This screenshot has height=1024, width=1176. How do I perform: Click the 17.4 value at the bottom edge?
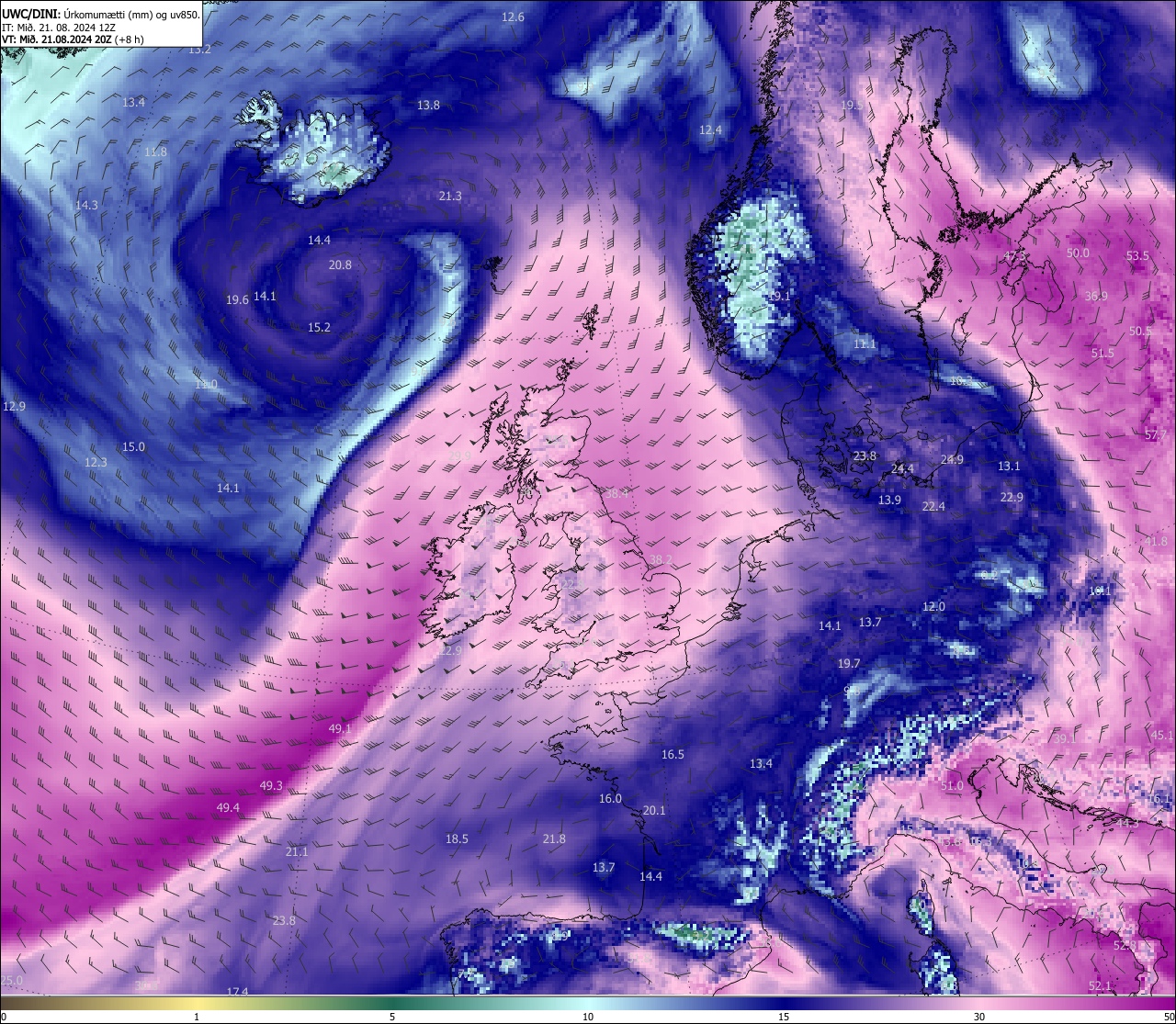(237, 992)
